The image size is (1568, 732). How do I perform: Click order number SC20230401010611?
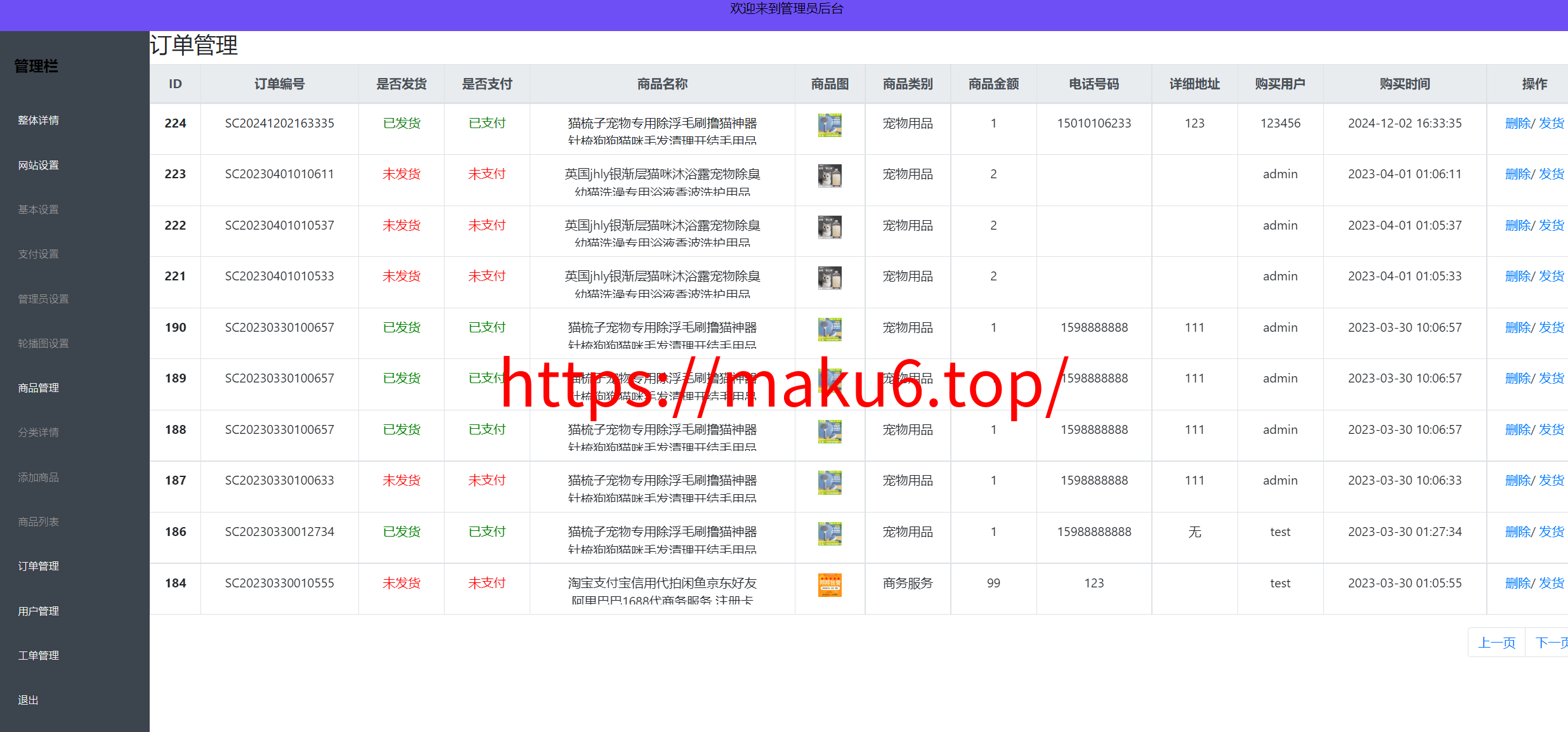(x=279, y=174)
